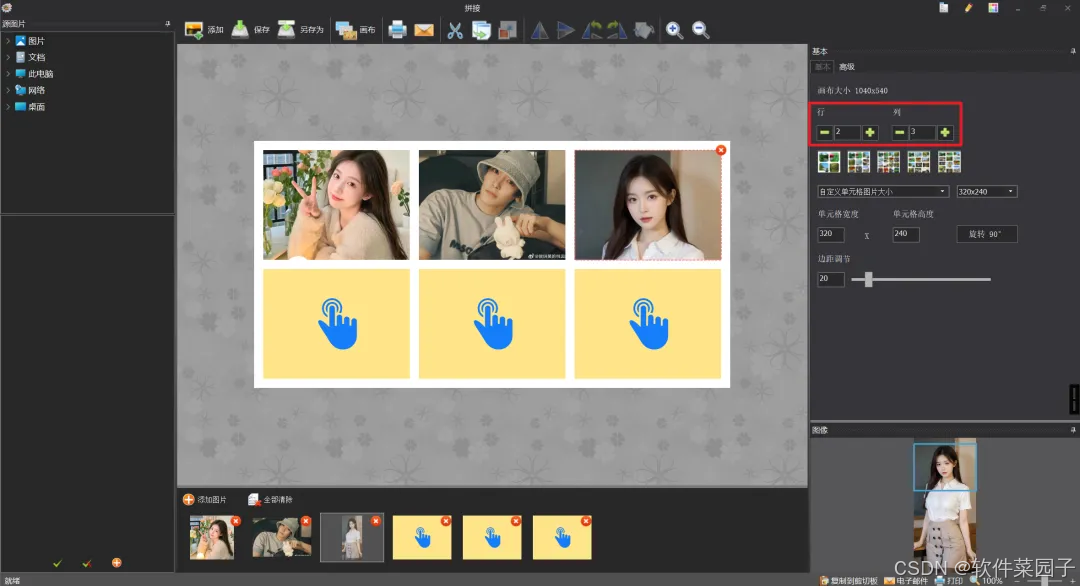Image resolution: width=1080 pixels, height=586 pixels.
Task: Click the empty bottom-left yellow cell on canvas
Action: [x=336, y=324]
